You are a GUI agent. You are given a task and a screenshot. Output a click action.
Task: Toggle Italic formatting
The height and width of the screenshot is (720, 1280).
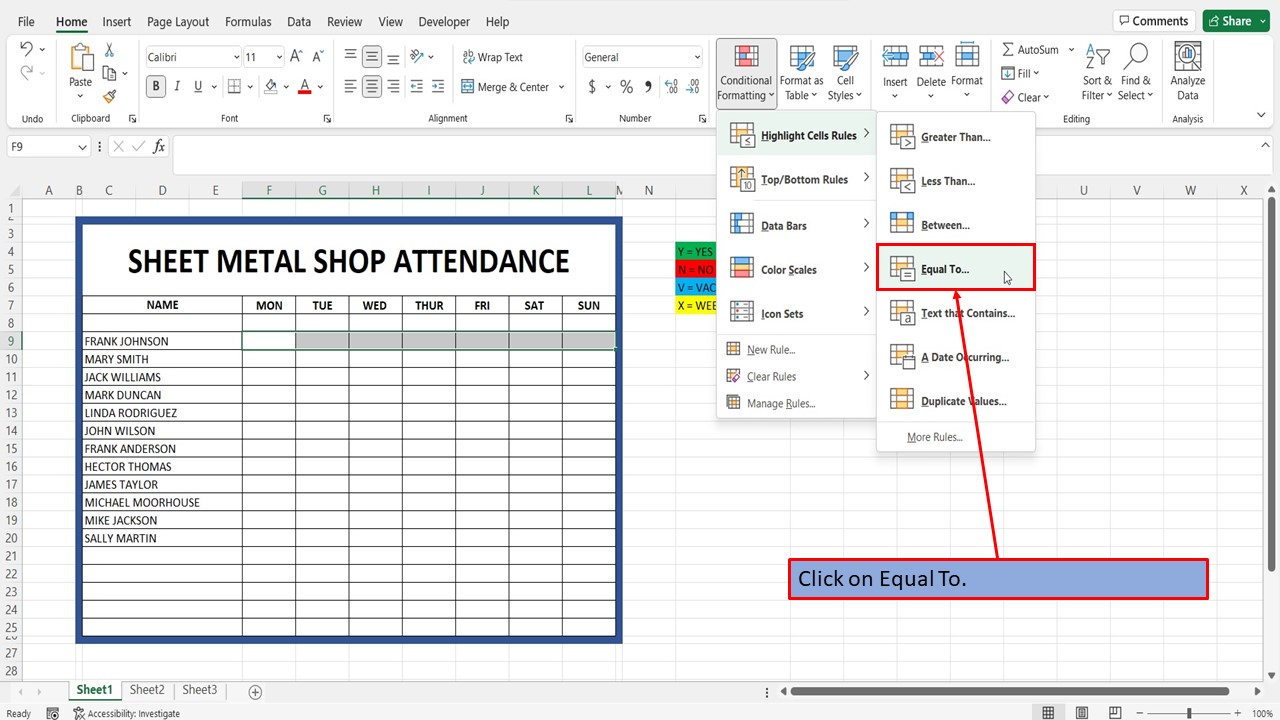click(x=178, y=87)
